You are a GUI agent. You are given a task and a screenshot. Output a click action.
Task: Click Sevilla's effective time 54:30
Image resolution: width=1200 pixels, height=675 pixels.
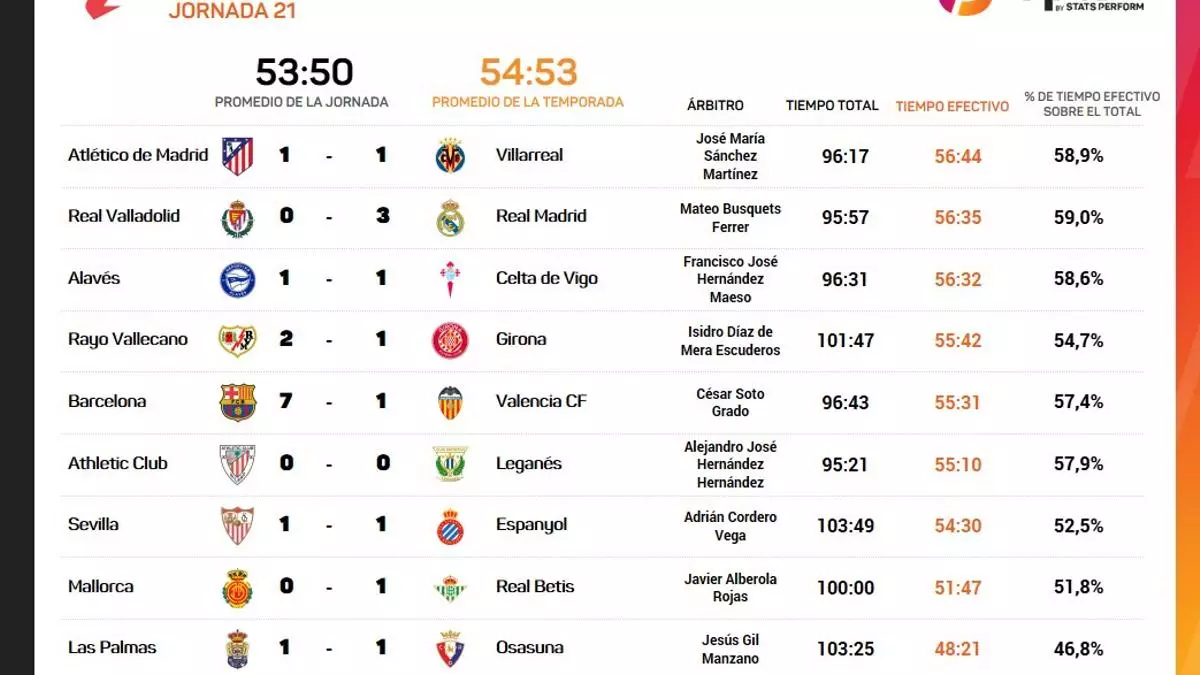coord(958,525)
